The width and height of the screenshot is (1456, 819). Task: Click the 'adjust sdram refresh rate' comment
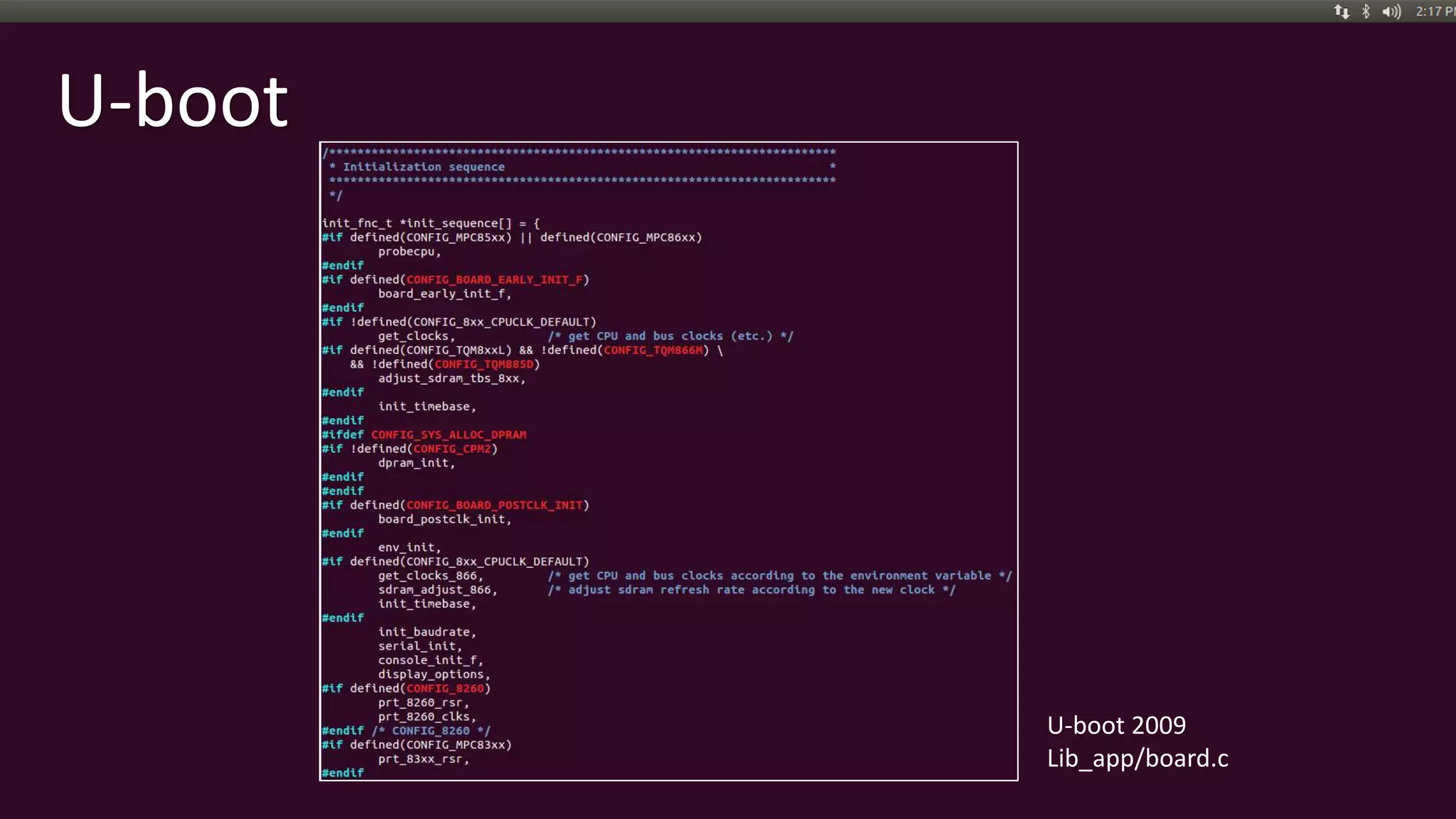click(x=751, y=590)
